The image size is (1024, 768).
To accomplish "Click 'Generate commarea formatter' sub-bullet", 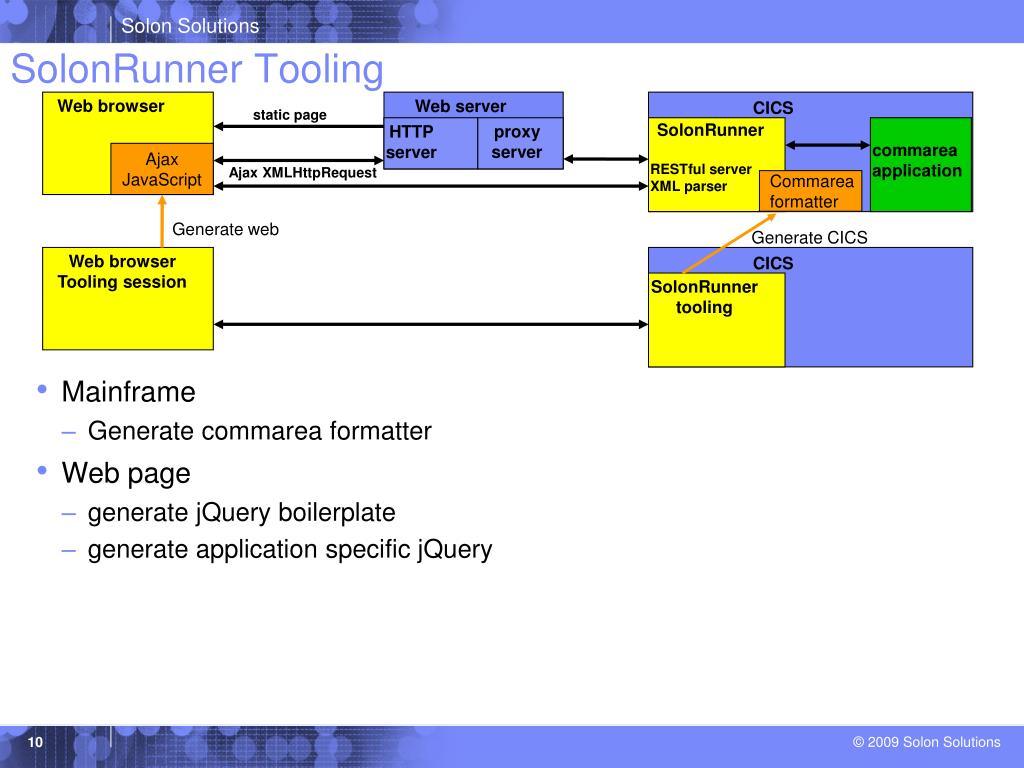I will tap(259, 431).
